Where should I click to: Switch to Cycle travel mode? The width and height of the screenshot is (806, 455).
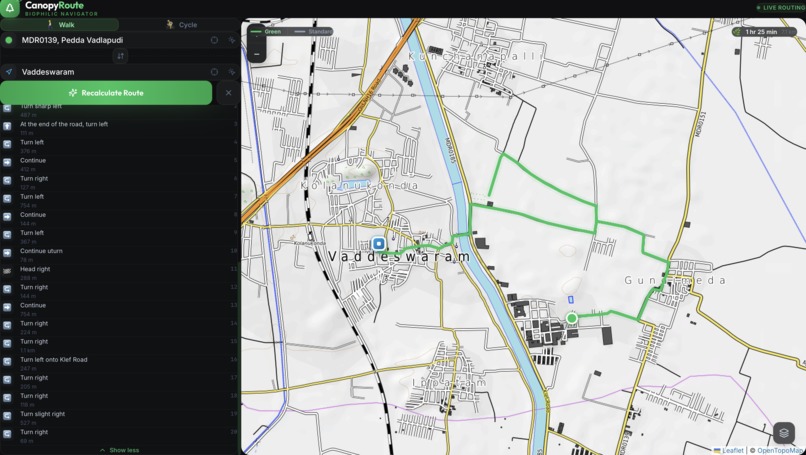(x=181, y=25)
